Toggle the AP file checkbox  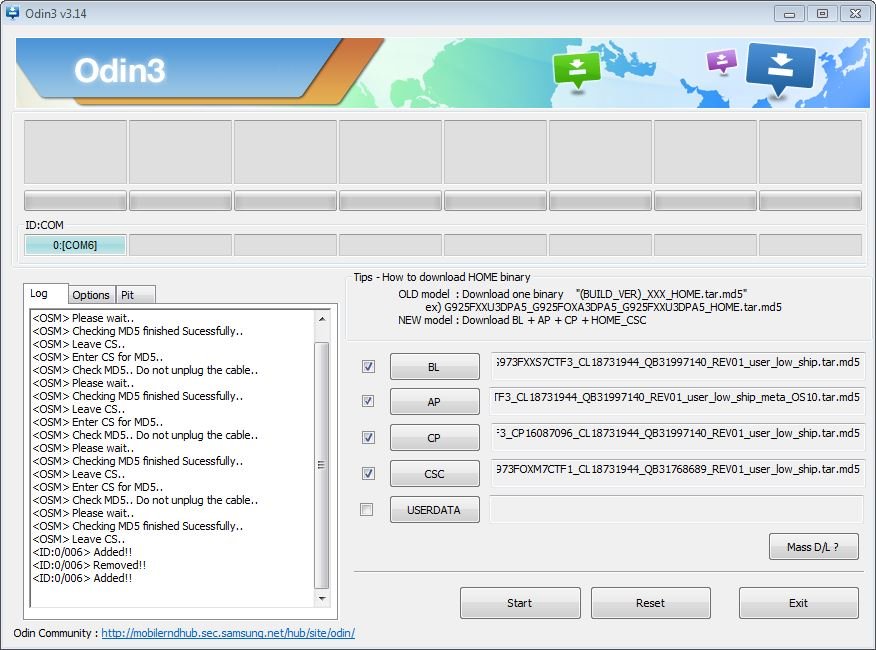pos(368,401)
